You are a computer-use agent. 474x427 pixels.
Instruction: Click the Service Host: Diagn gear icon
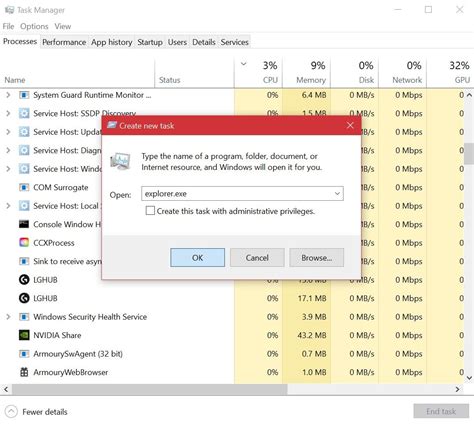point(24,150)
